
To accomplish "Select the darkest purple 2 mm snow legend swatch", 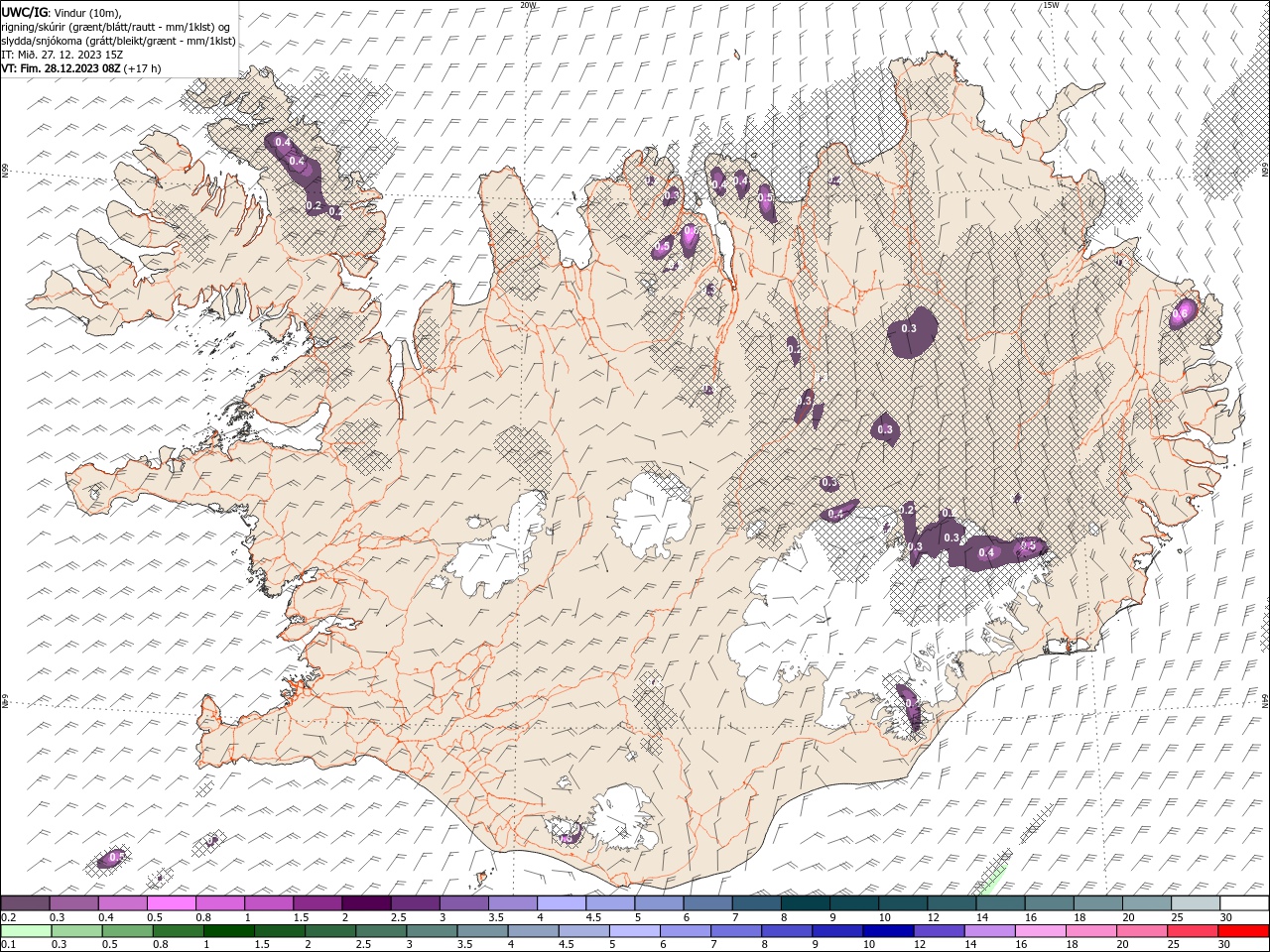I will coord(366,903).
